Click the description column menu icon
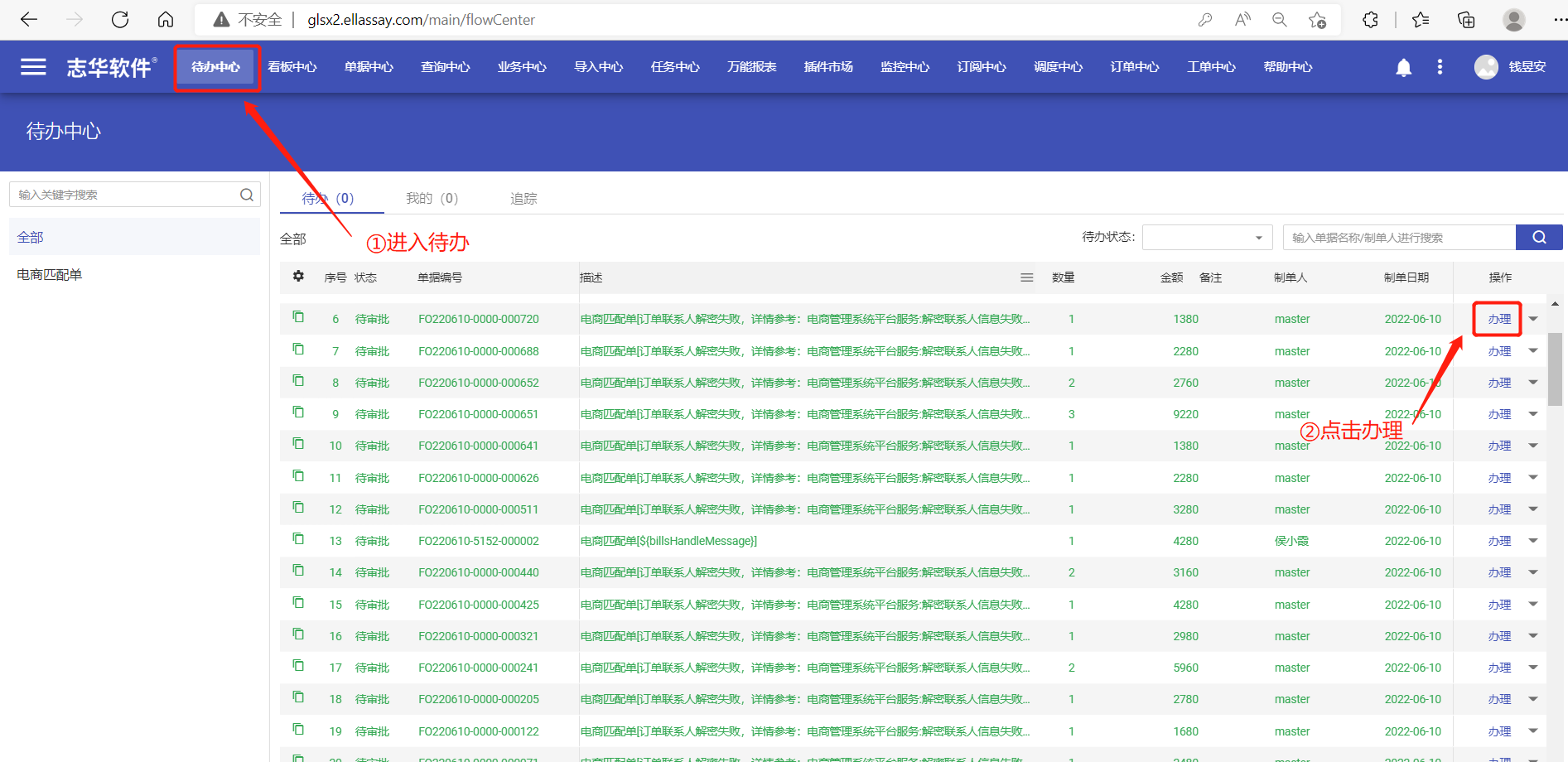1568x762 pixels. (x=1026, y=277)
